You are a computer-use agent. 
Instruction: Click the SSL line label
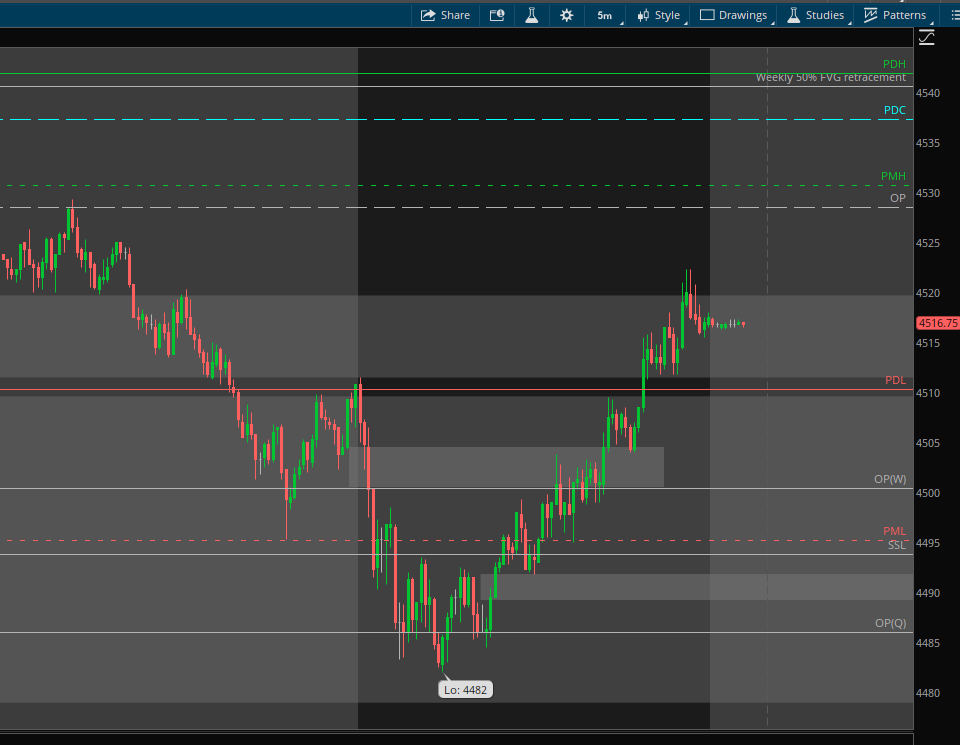(x=896, y=545)
